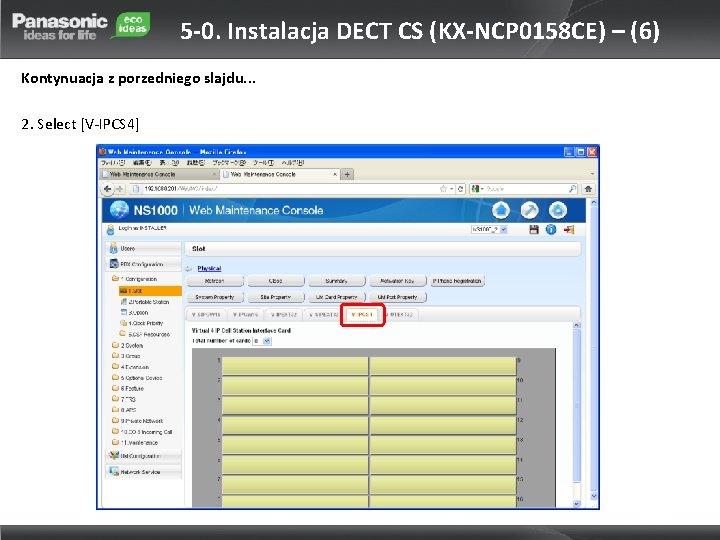The width and height of the screenshot is (720, 540).
Task: Select 1.Slot in the tree
Action: 150,291
